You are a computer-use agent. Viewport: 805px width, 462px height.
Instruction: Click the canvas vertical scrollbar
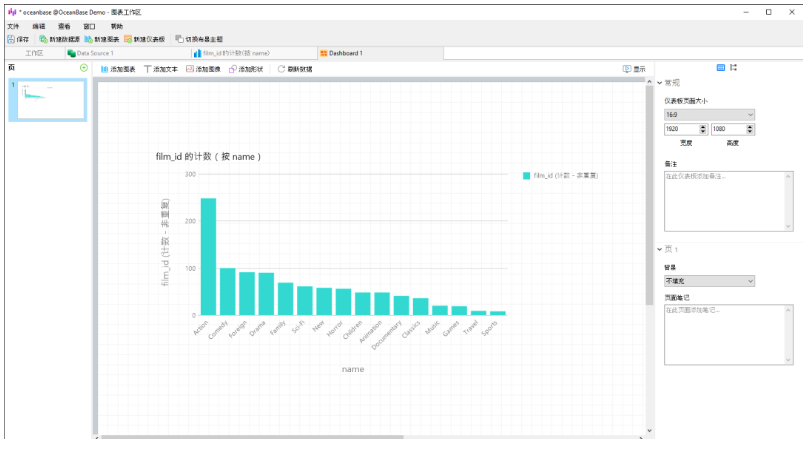click(649, 195)
